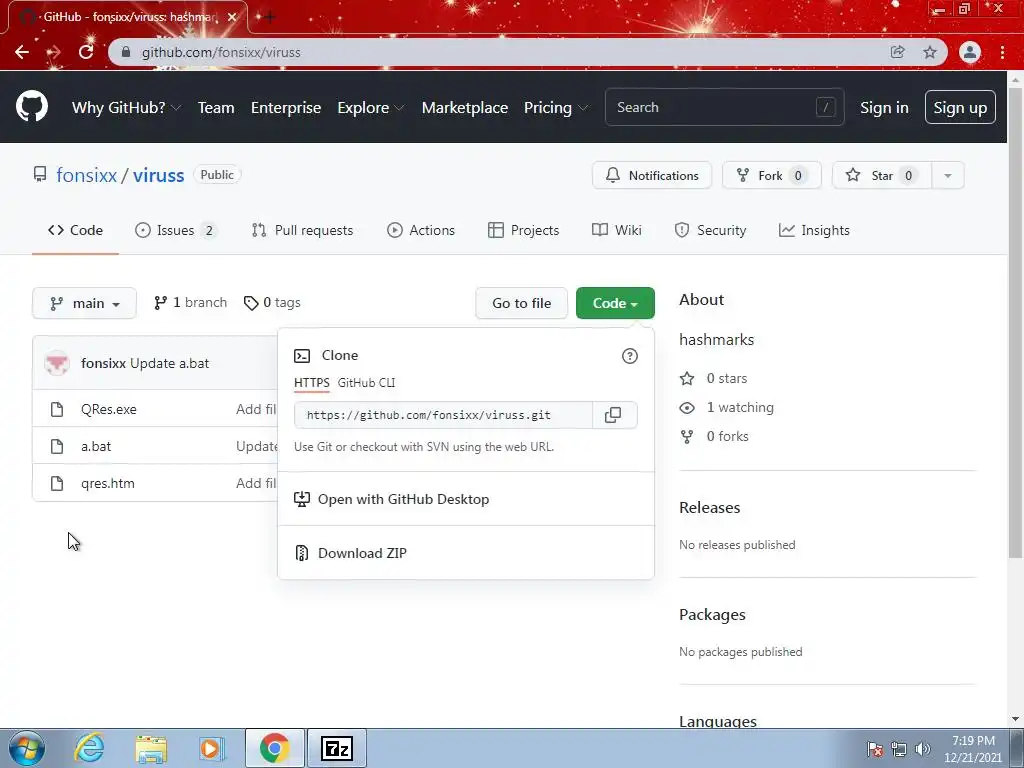
Task: Bookmark this page with star icon
Action: (930, 52)
